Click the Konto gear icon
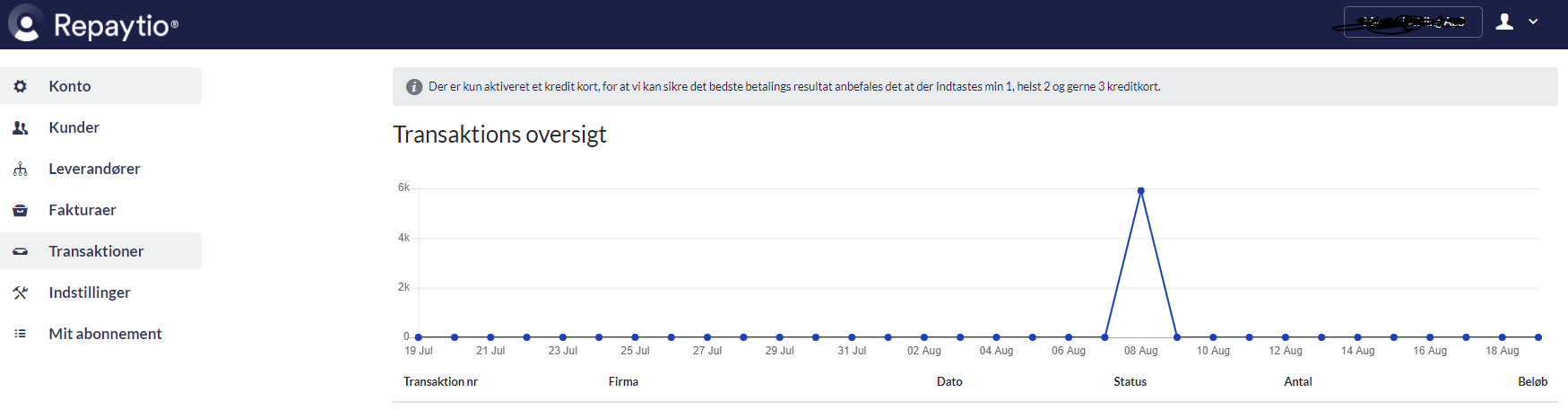 [x=20, y=86]
